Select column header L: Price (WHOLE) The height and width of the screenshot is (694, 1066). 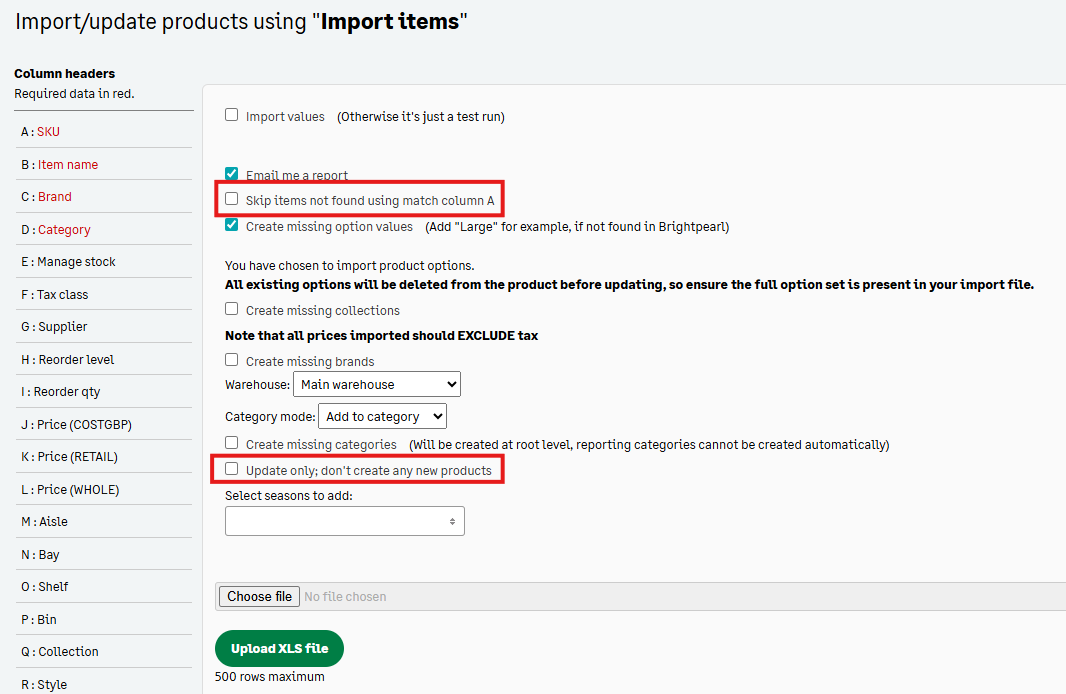pyautogui.click(x=70, y=489)
